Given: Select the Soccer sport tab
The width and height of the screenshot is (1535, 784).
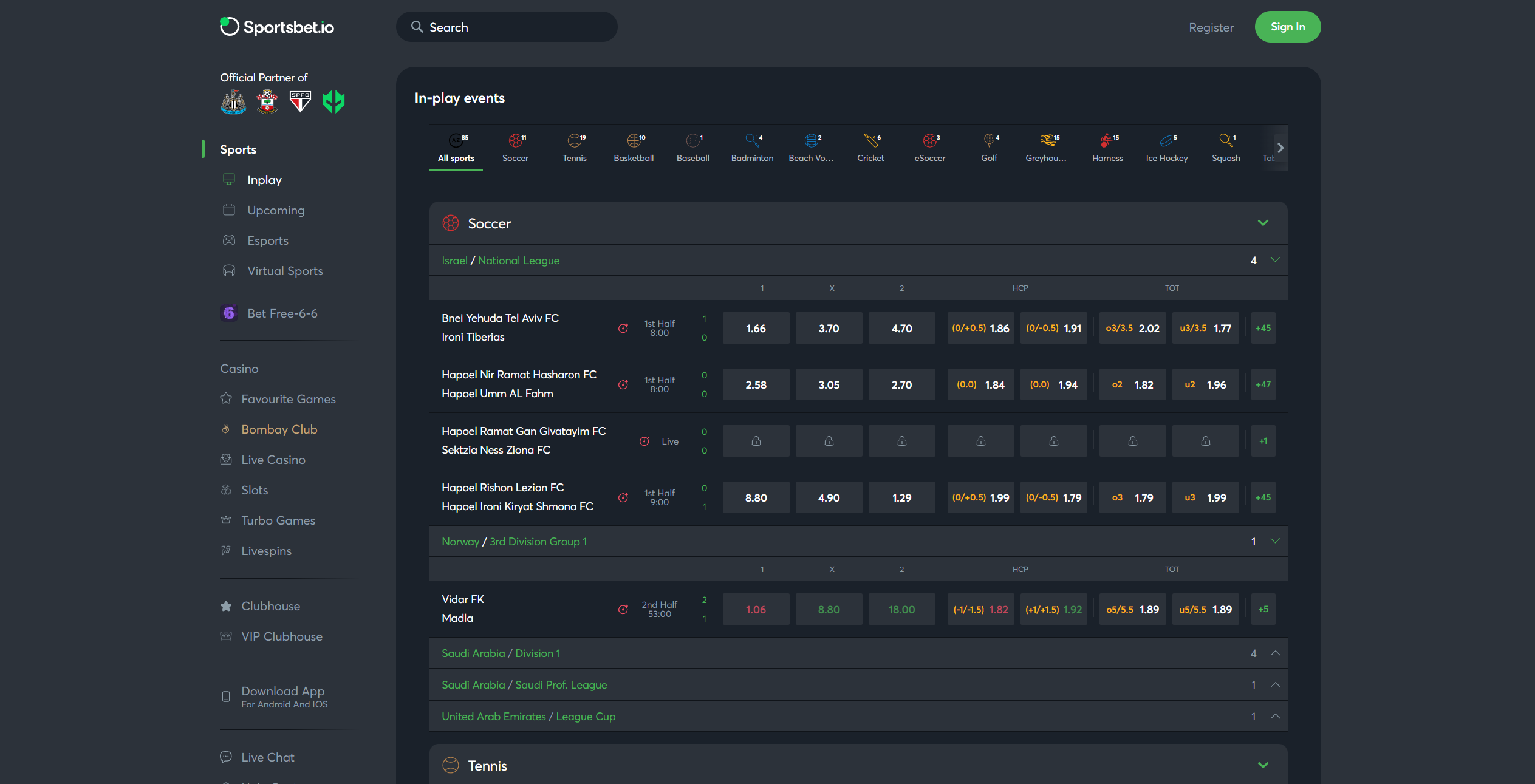Looking at the screenshot, I should point(515,148).
